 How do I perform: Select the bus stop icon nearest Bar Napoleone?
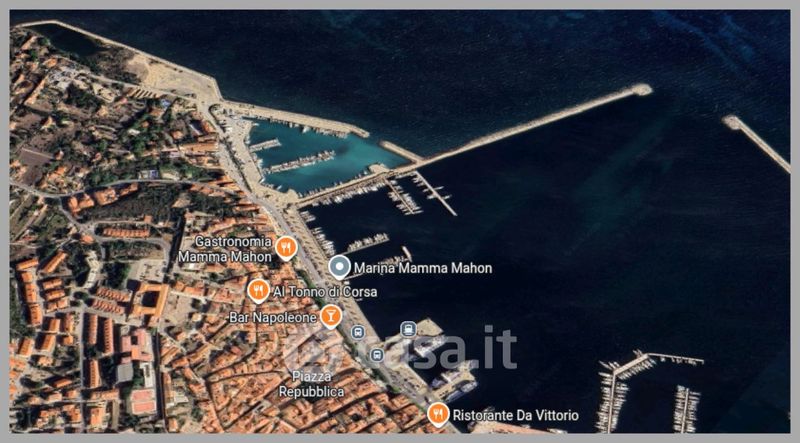pyautogui.click(x=358, y=333)
